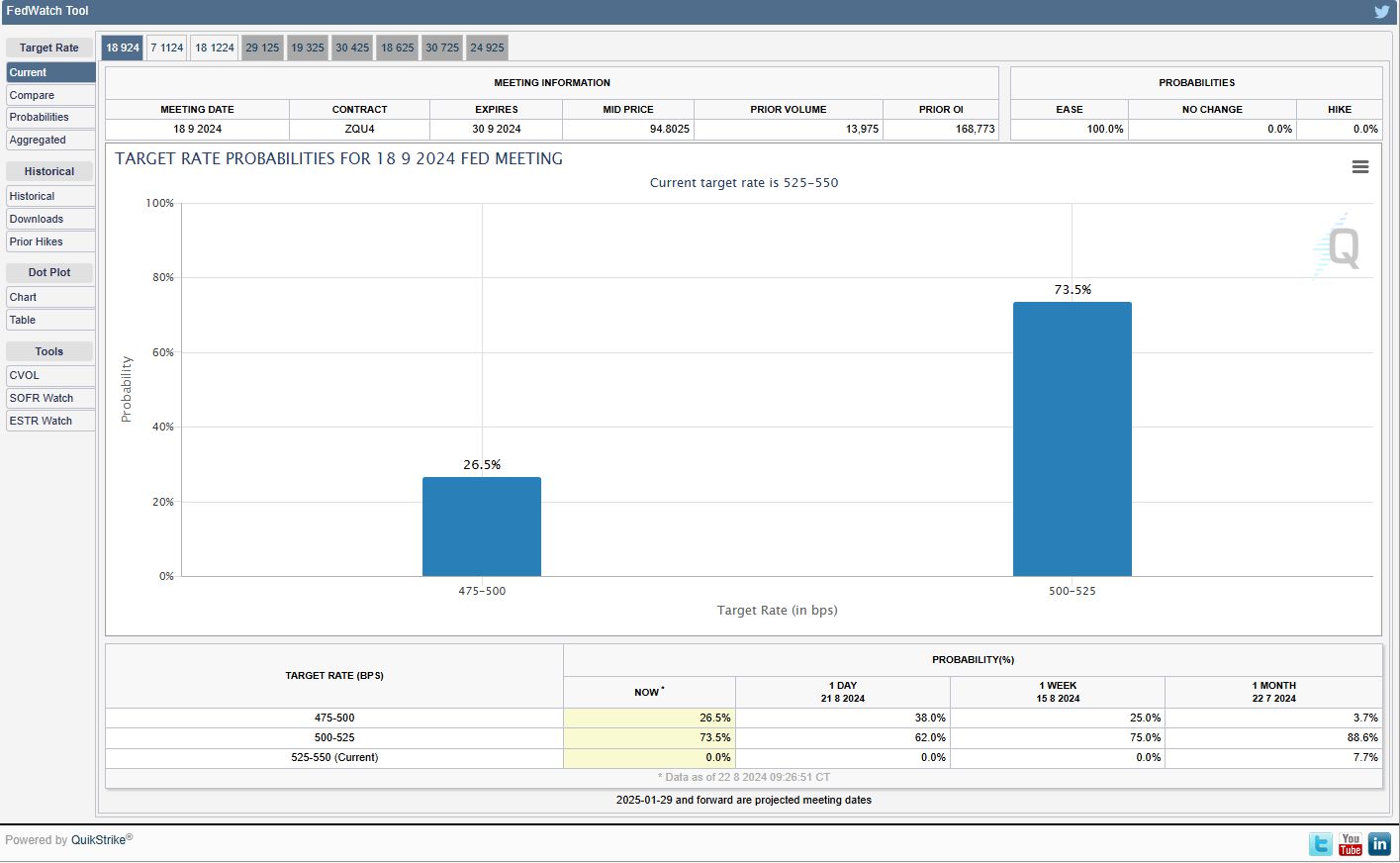Click the 30 9 2024 expires cell
1400x863 pixels.
(497, 129)
